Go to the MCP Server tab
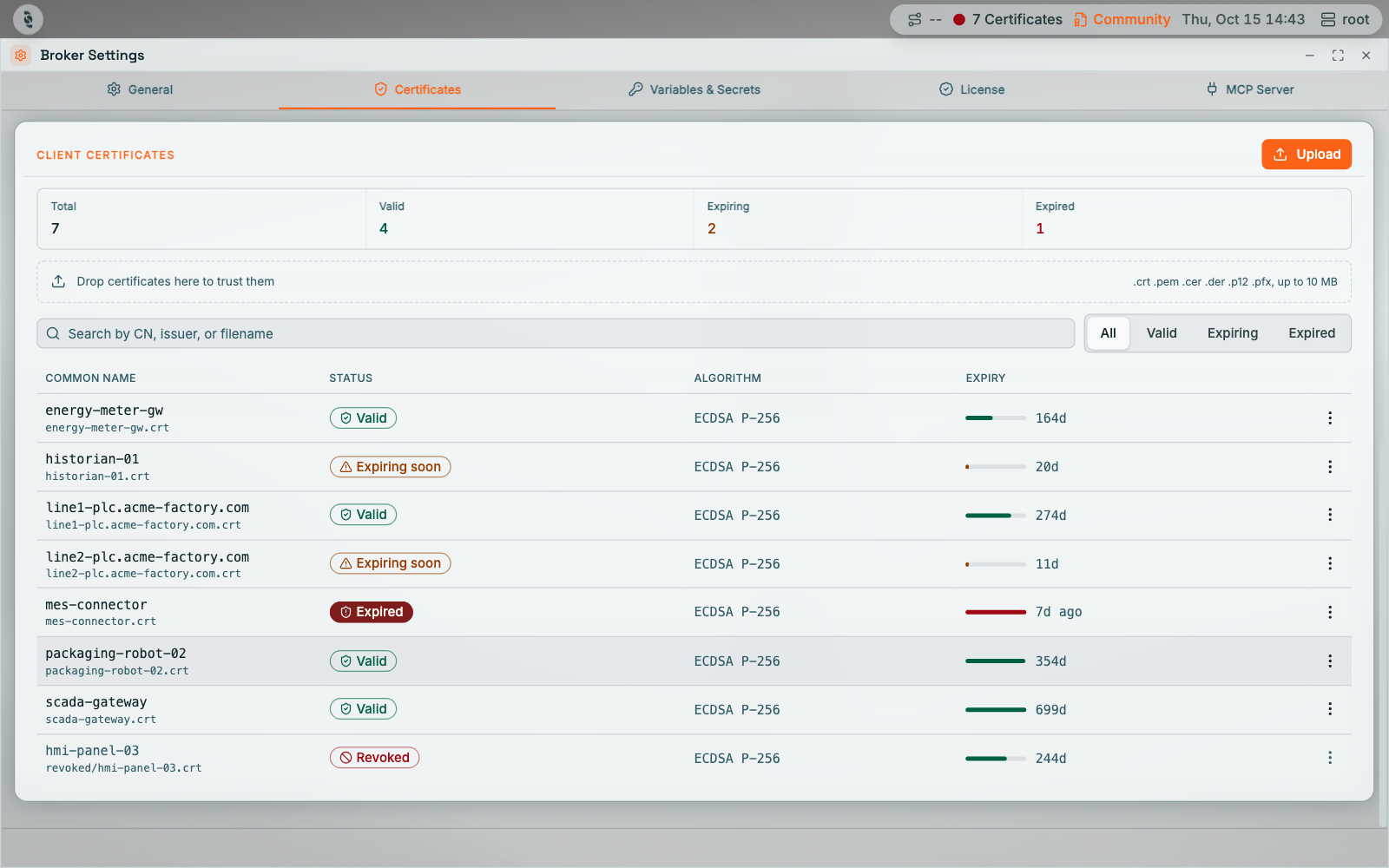The width and height of the screenshot is (1389, 868). tap(1250, 89)
